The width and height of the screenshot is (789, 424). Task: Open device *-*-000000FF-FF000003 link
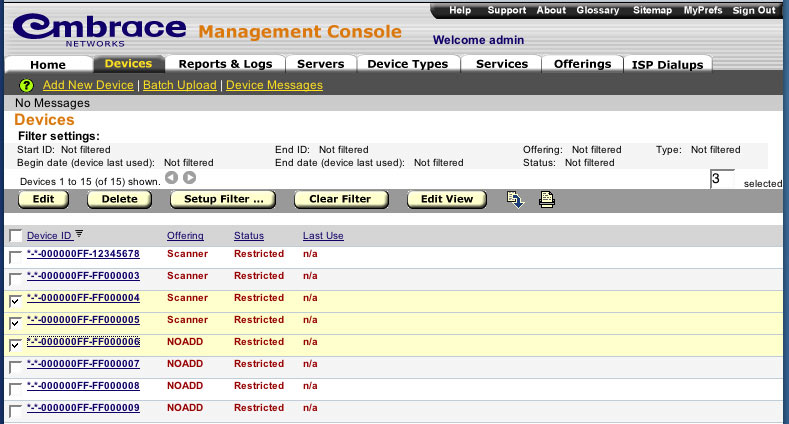tap(83, 276)
